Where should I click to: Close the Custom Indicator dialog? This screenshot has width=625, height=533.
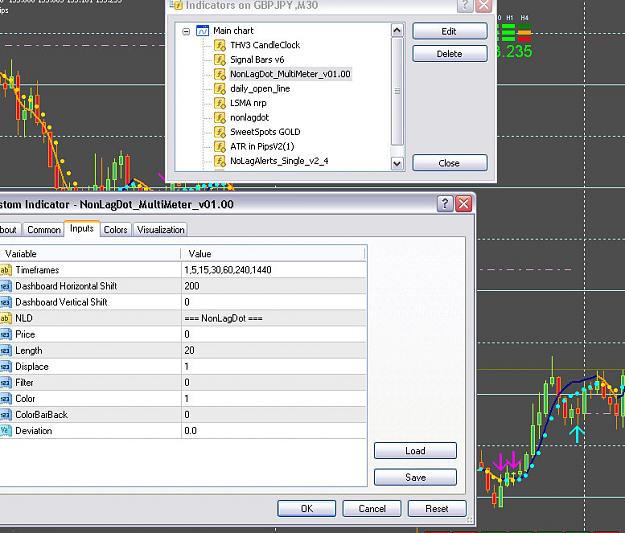[x=464, y=204]
